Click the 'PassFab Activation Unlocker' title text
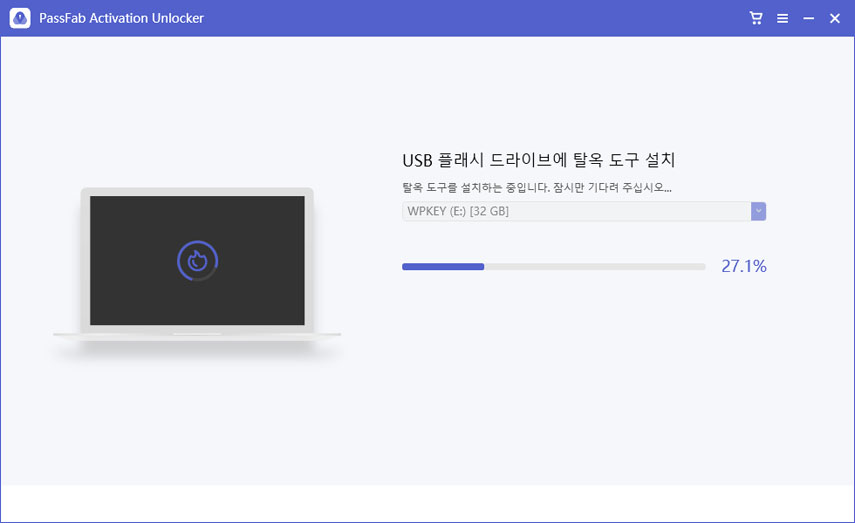 [x=122, y=18]
